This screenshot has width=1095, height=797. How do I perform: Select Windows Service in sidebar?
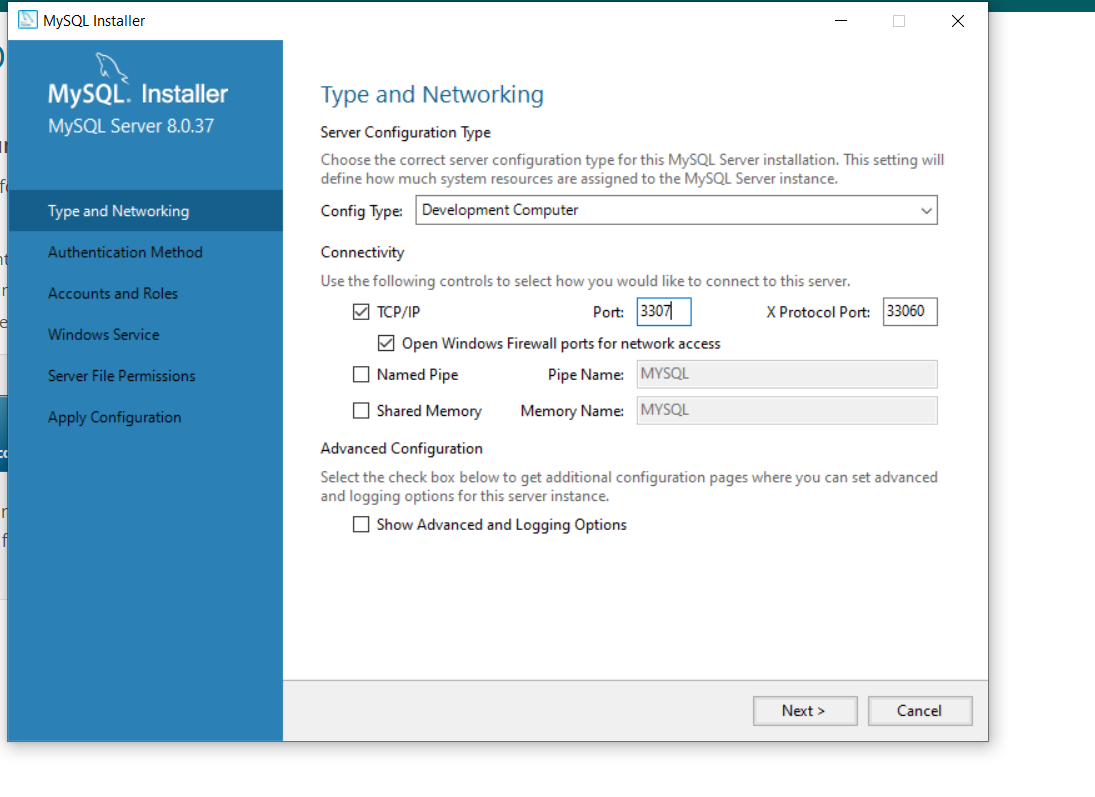[x=104, y=335]
